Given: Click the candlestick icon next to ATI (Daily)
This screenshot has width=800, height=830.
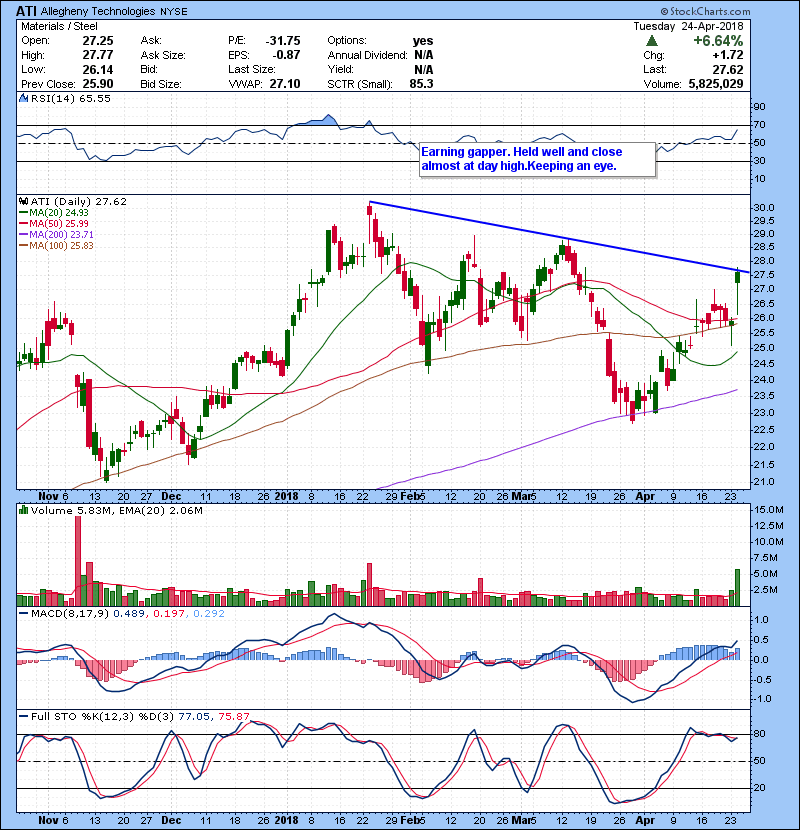Looking at the screenshot, I should (23, 201).
